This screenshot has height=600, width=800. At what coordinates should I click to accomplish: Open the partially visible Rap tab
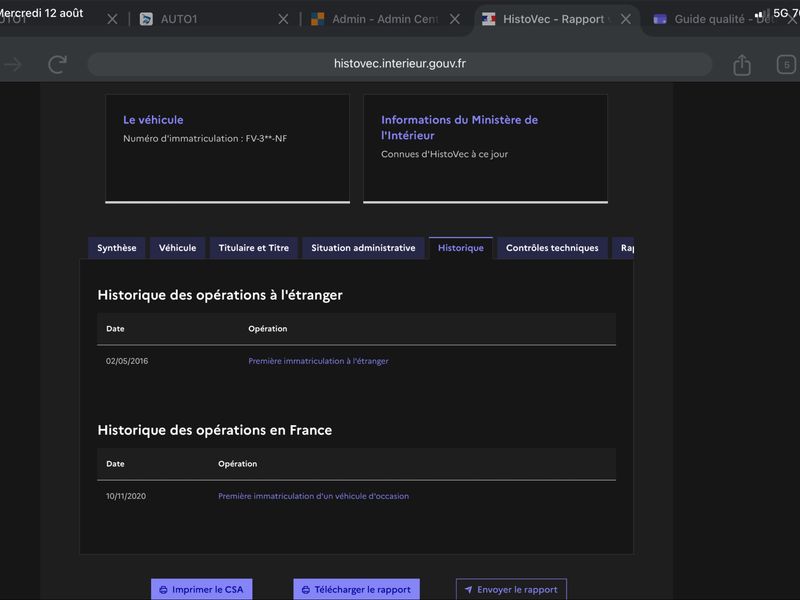pyautogui.click(x=623, y=248)
